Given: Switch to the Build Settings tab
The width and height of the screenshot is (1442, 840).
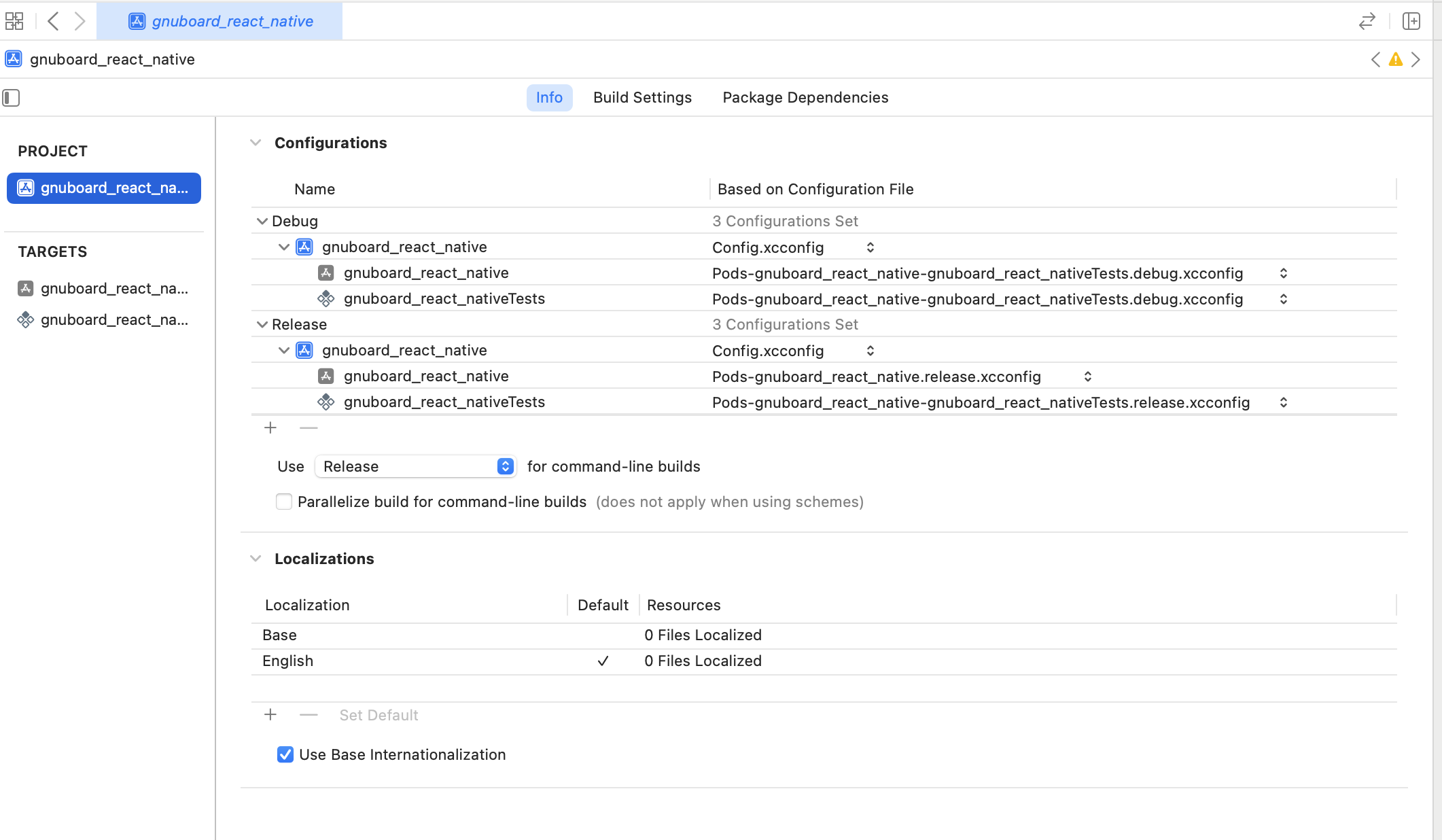Looking at the screenshot, I should tap(642, 98).
